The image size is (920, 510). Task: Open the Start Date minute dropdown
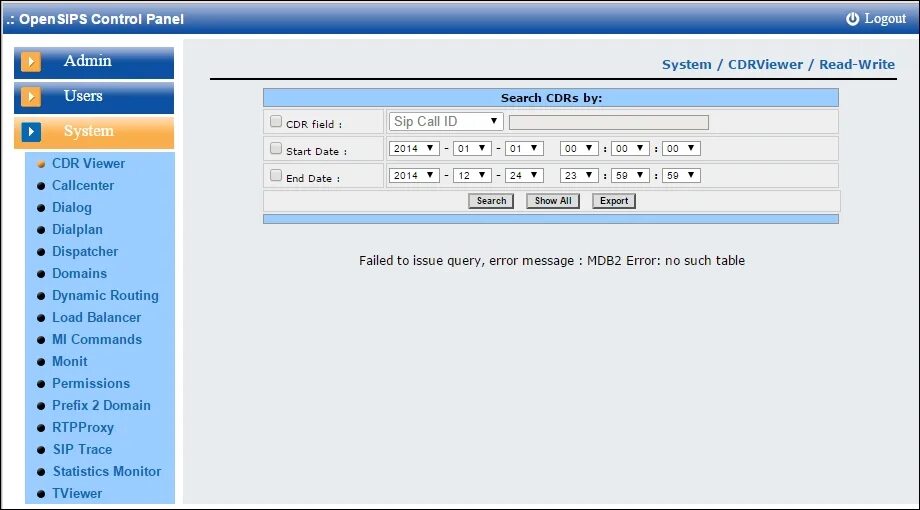pyautogui.click(x=630, y=148)
